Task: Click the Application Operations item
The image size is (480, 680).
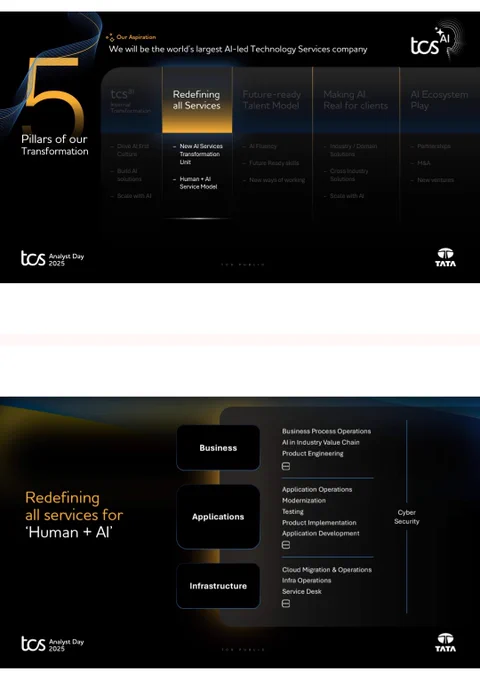Action: 317,489
